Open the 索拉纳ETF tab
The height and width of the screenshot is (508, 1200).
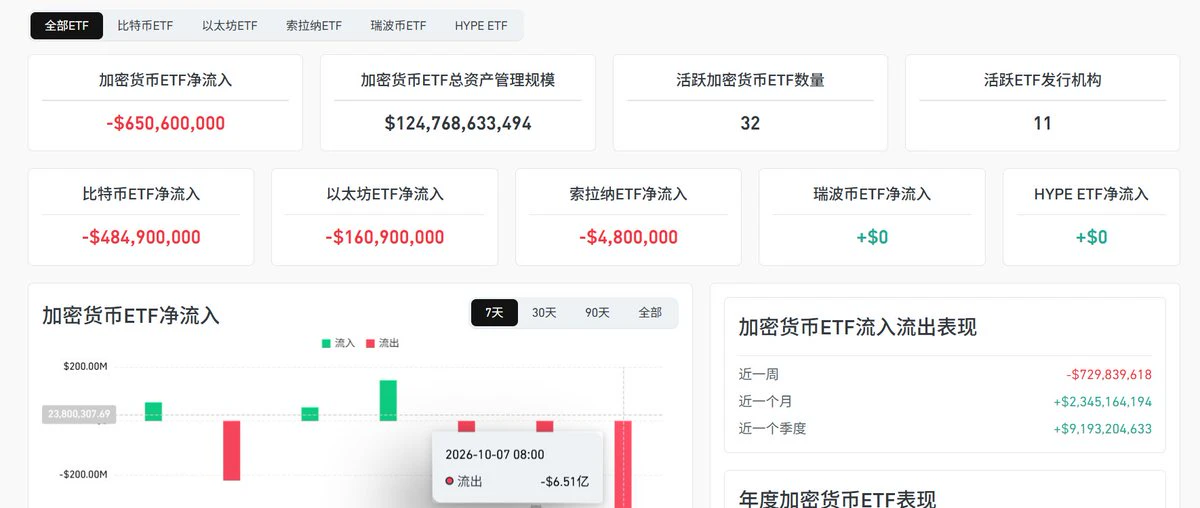313,26
